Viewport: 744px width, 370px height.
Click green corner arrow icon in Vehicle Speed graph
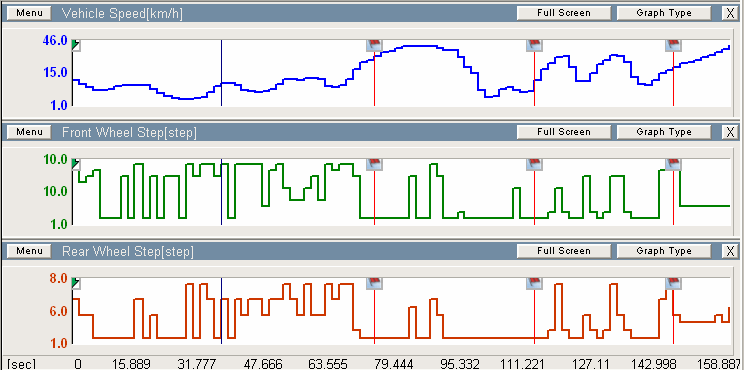click(76, 46)
